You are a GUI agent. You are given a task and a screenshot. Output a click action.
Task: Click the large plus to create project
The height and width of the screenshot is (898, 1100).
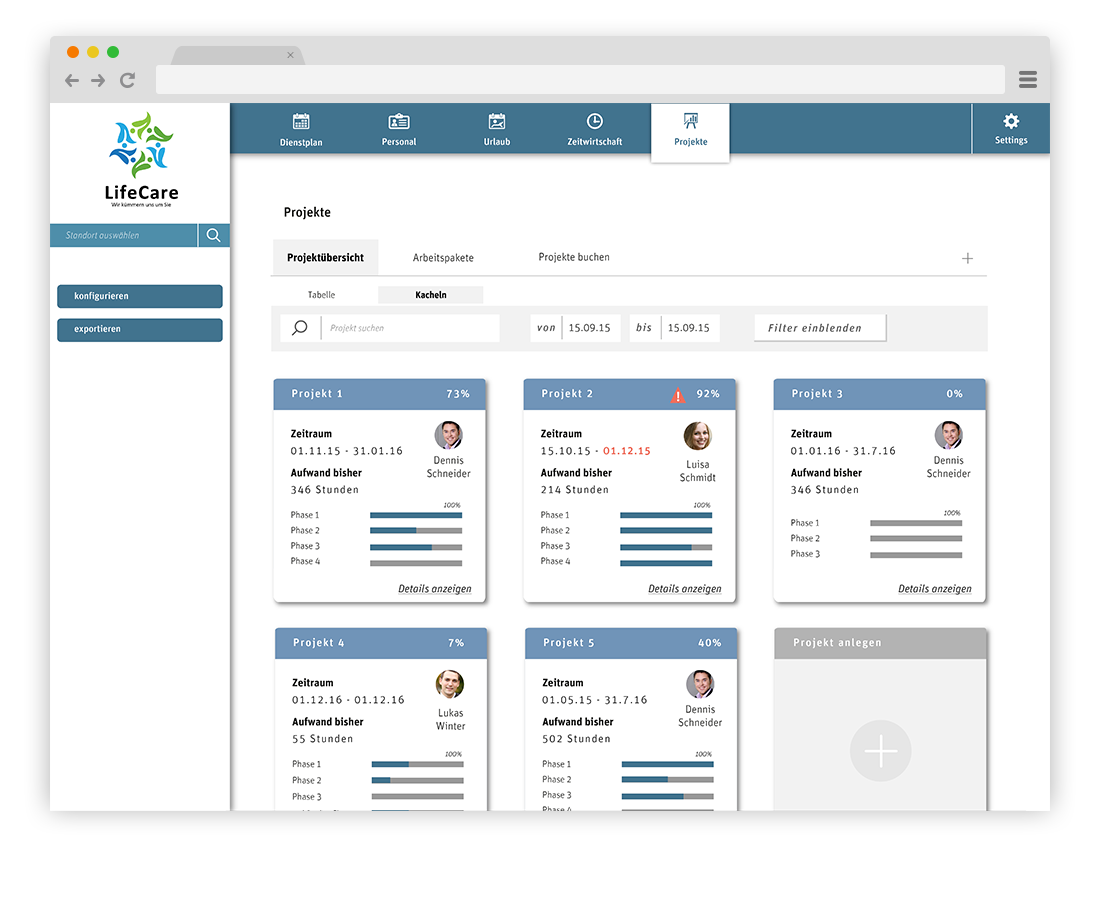pyautogui.click(x=880, y=751)
